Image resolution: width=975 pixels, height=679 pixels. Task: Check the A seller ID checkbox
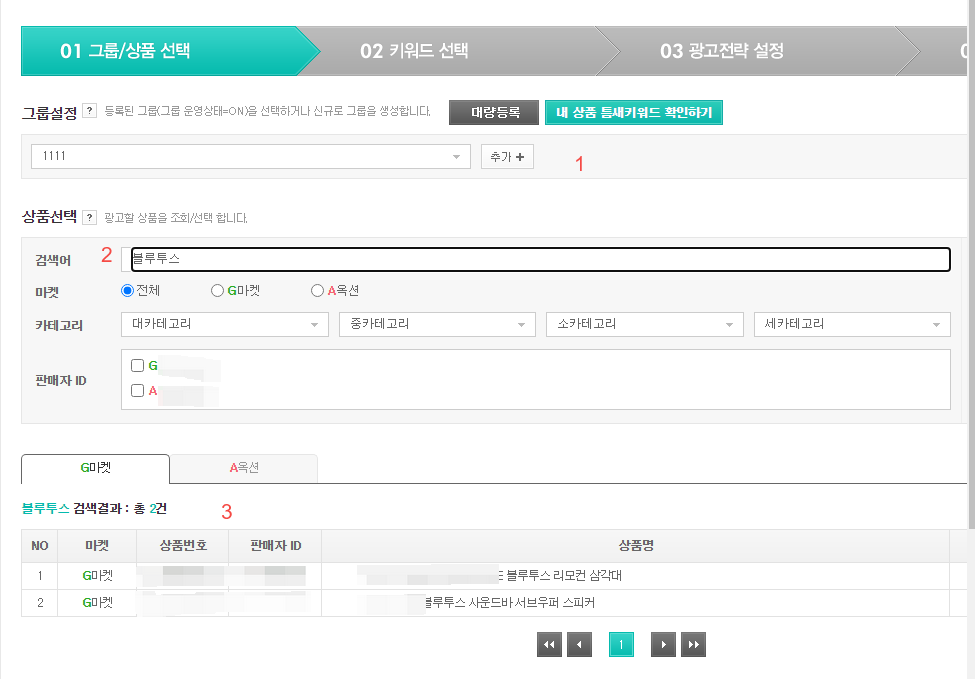137,390
